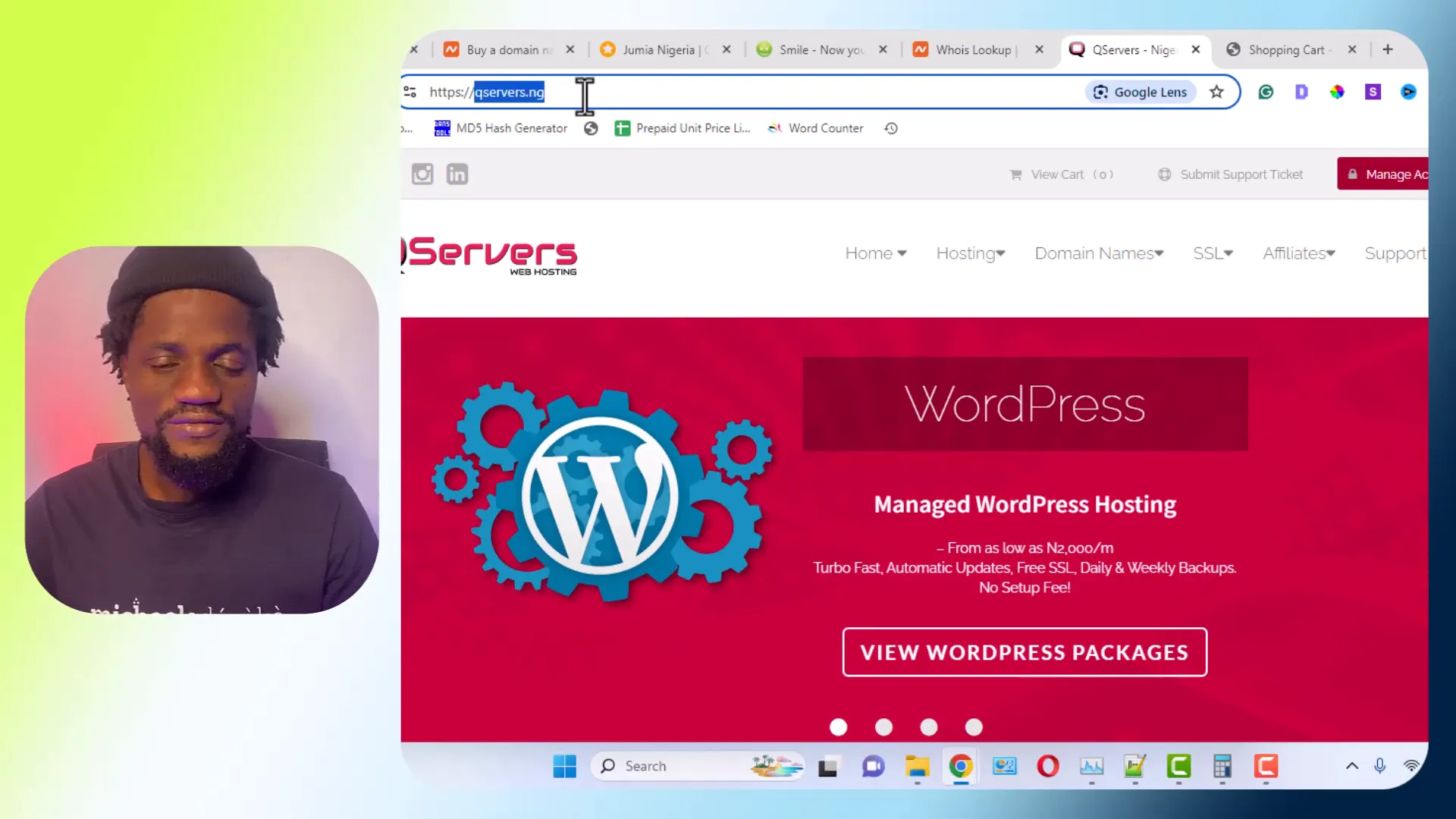Click the Managed WordPress Hosting heading
This screenshot has width=1456, height=819.
1025,505
